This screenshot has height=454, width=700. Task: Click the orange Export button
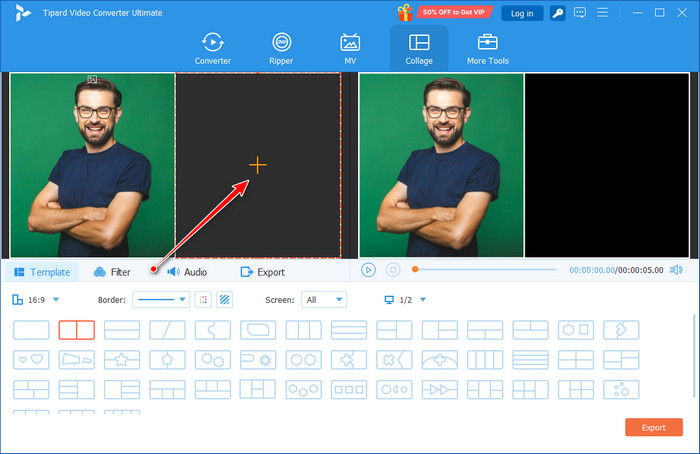pyautogui.click(x=654, y=427)
